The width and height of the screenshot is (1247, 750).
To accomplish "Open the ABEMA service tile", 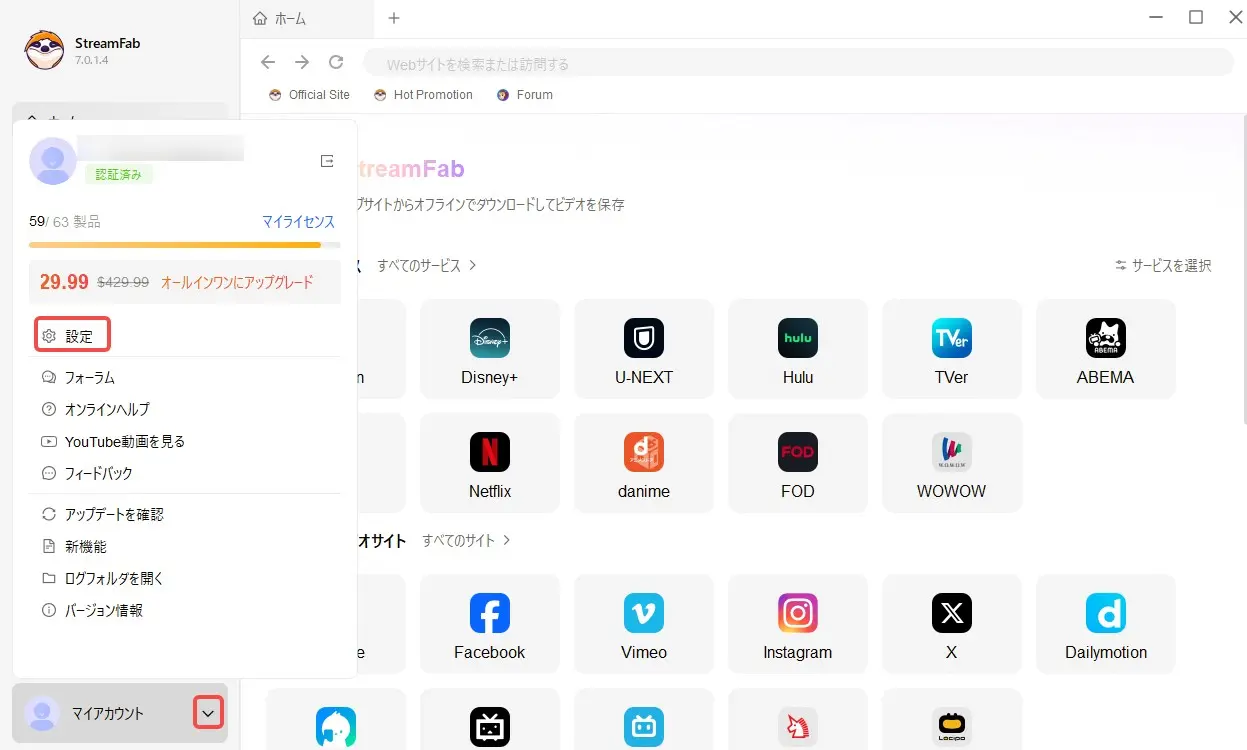I will (x=1106, y=348).
